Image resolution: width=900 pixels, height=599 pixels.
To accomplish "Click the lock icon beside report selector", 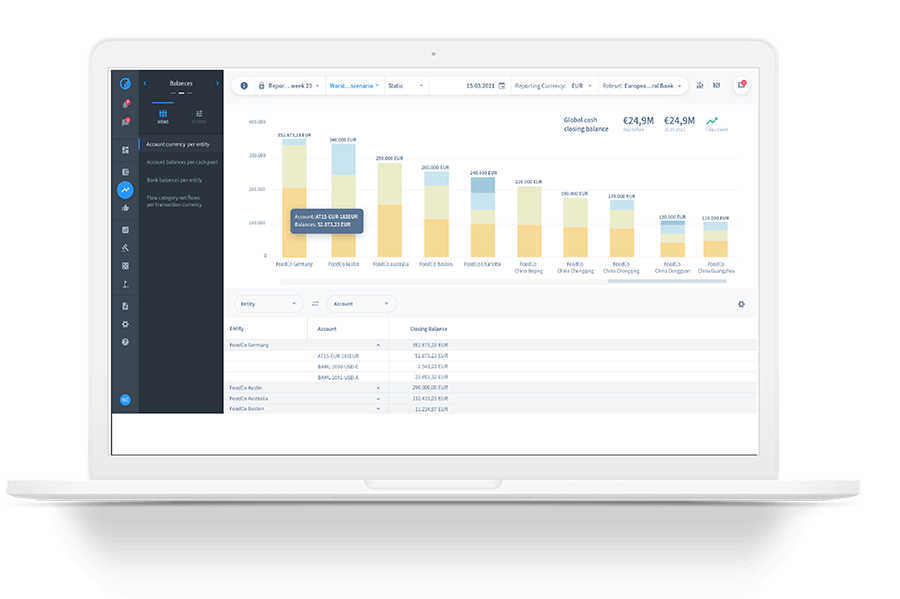I will click(261, 85).
